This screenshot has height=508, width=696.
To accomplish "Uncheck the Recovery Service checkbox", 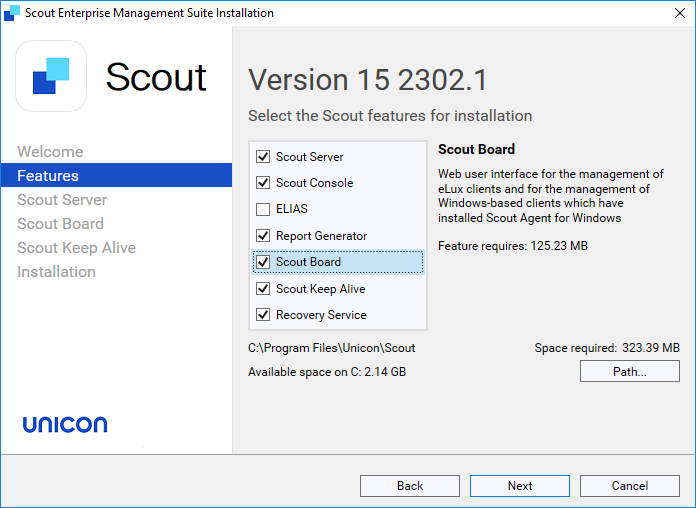I will [263, 315].
